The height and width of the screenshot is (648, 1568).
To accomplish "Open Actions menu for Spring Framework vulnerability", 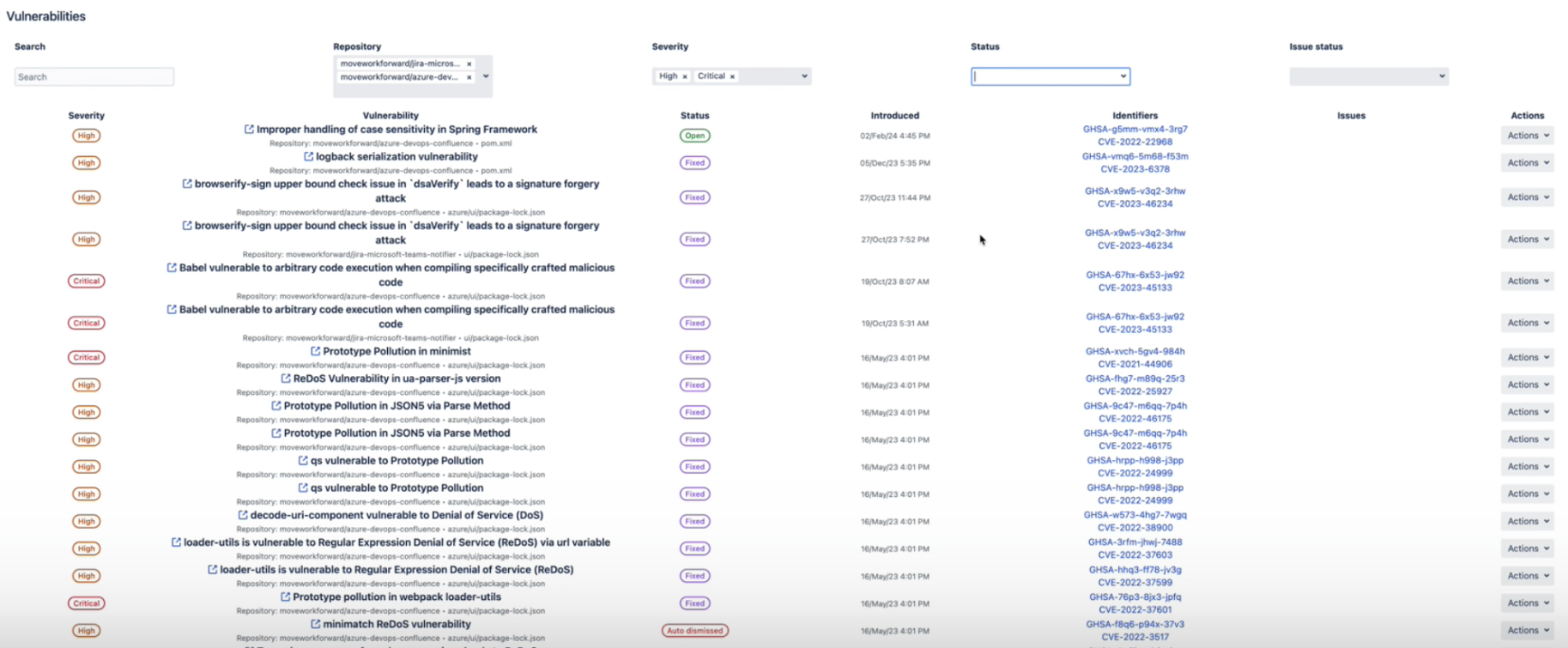I will [x=1527, y=136].
